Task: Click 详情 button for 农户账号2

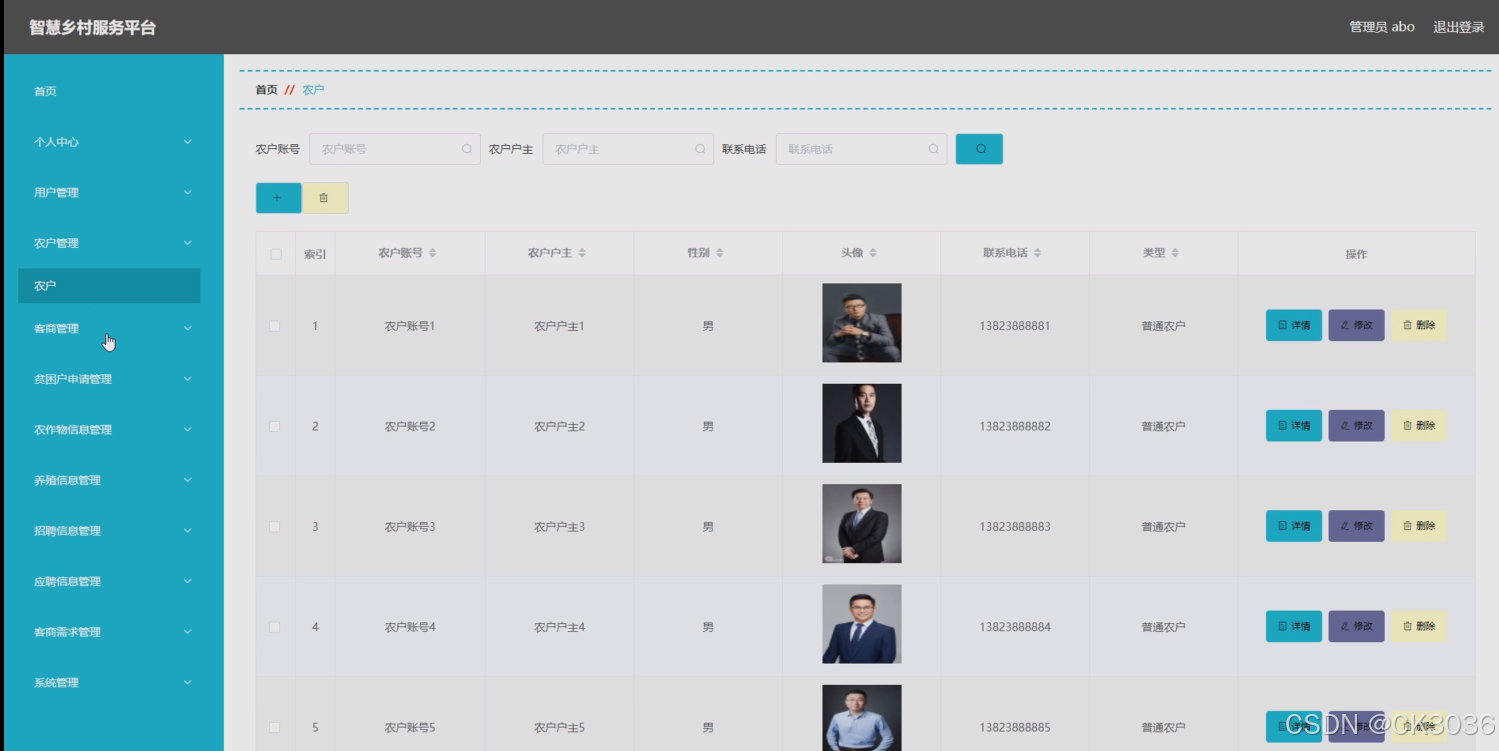Action: pos(1294,426)
